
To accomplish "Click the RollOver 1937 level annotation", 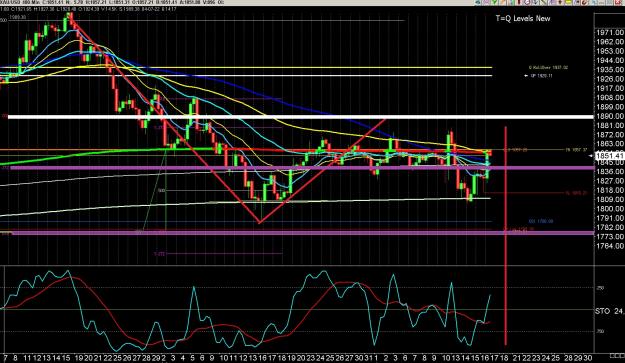I will 548,67.
